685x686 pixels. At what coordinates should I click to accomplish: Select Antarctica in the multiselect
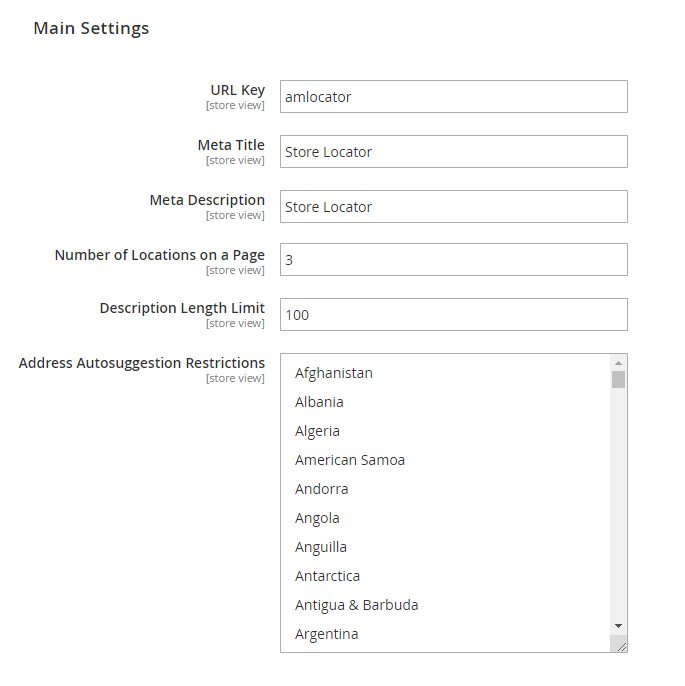(x=327, y=576)
